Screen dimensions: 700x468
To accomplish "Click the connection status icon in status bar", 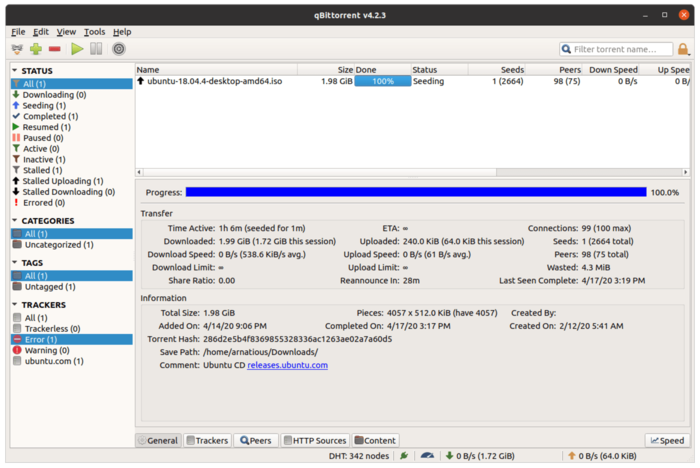I will point(404,455).
